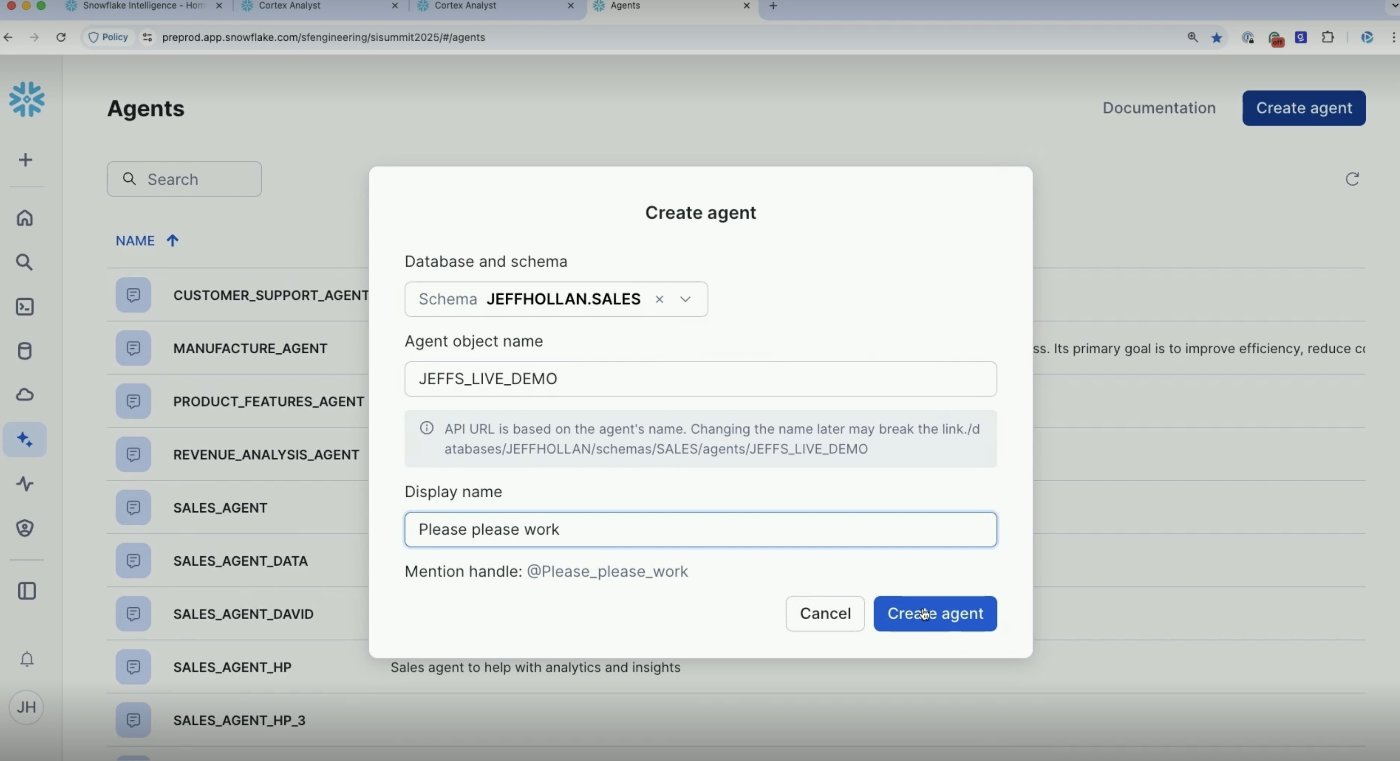
Task: Switch to second Cortex Analyst tab
Action: 494,6
